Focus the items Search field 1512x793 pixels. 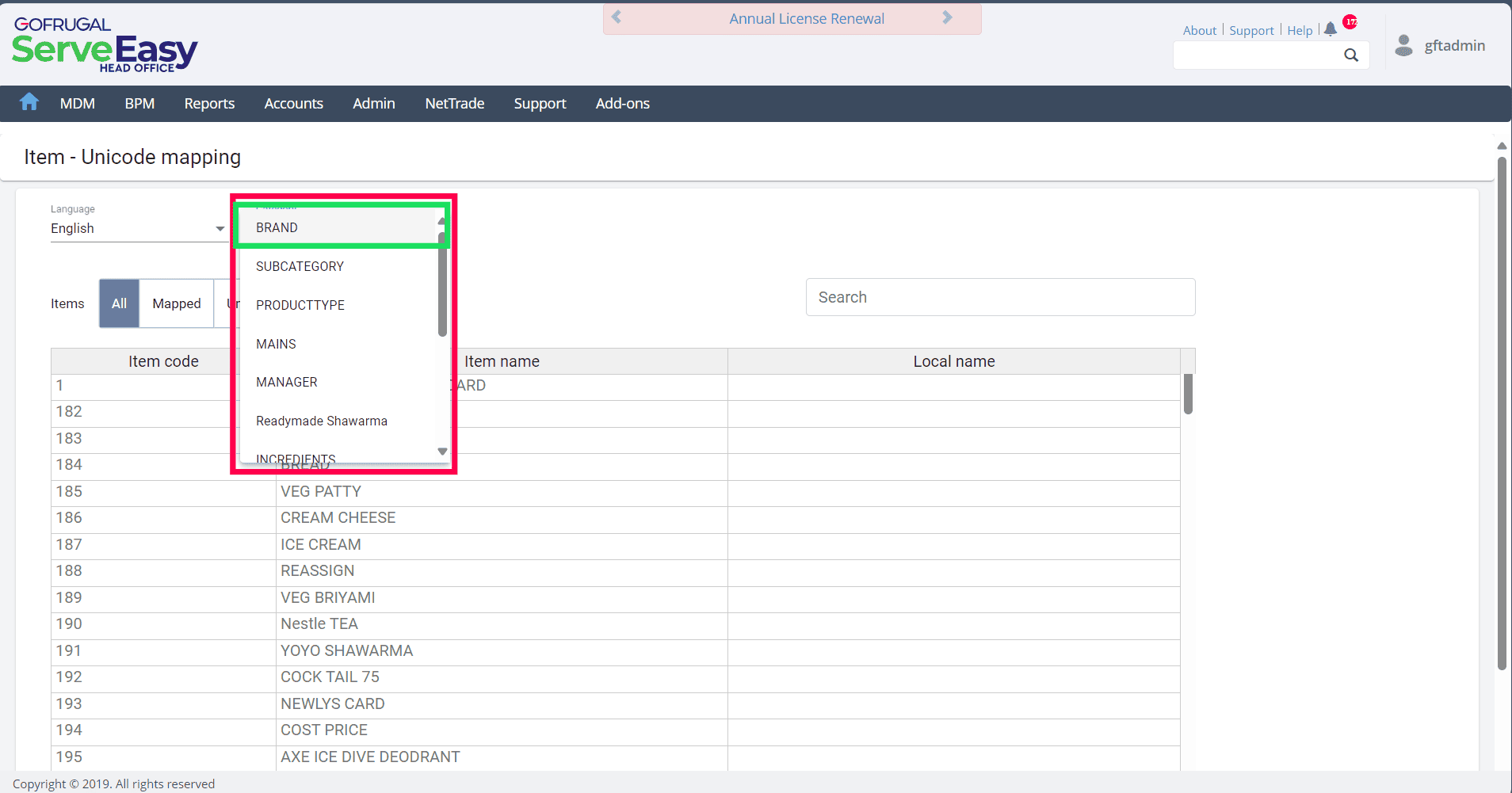pos(1000,297)
